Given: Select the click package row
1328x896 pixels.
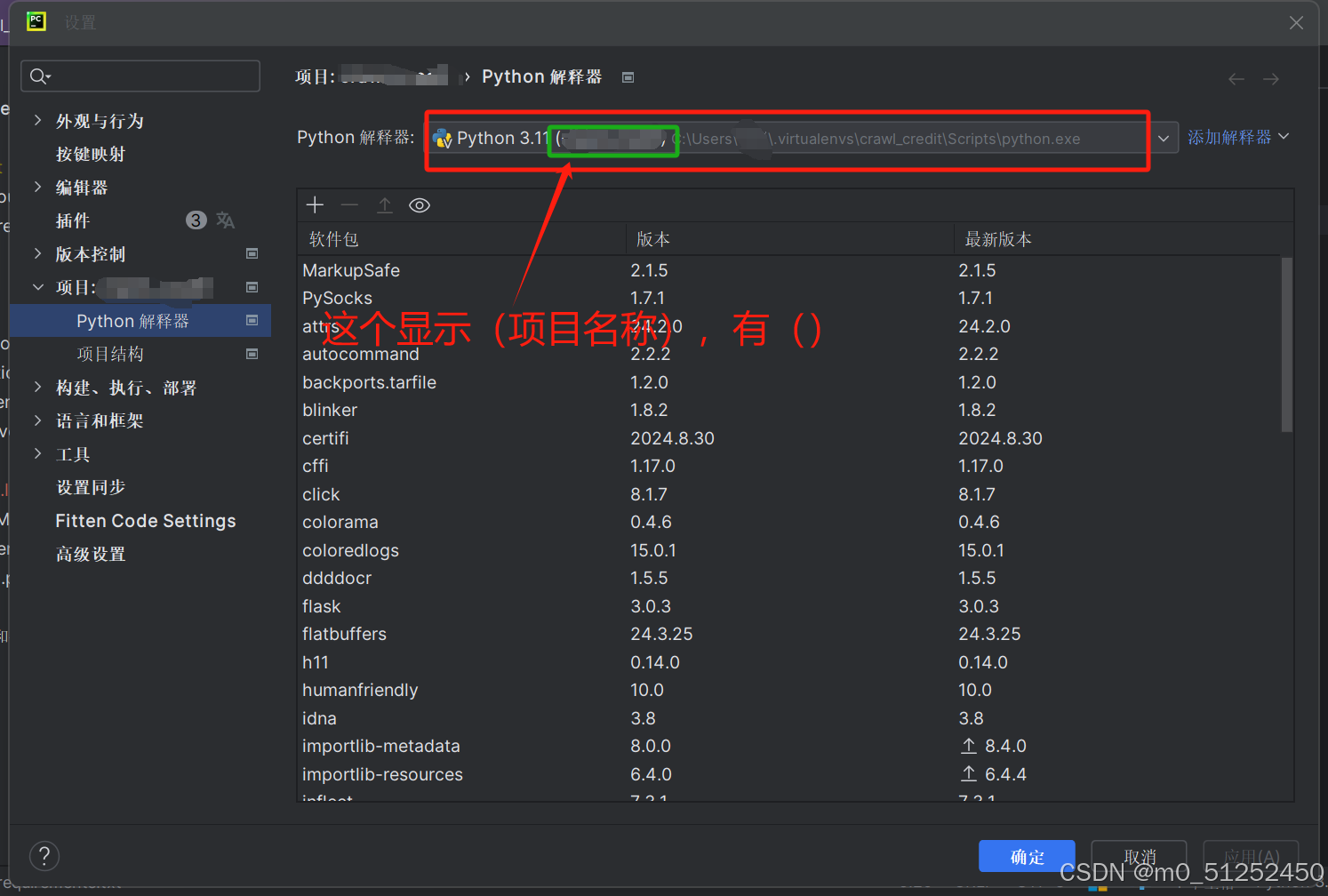Looking at the screenshot, I should (789, 494).
